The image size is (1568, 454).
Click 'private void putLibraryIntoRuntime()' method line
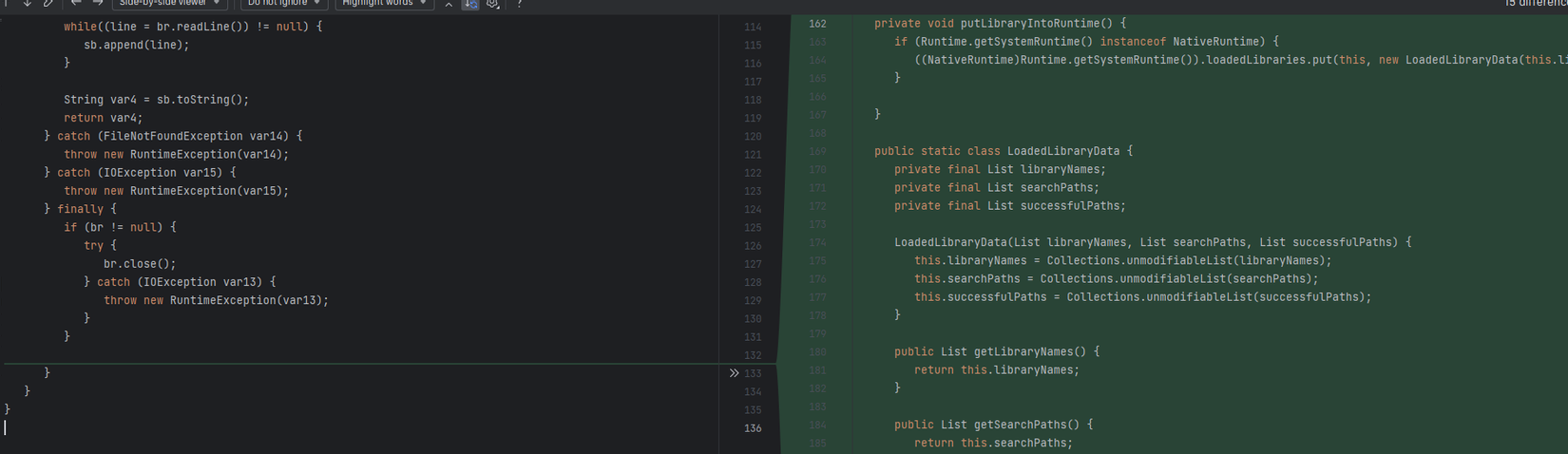[x=1000, y=24]
